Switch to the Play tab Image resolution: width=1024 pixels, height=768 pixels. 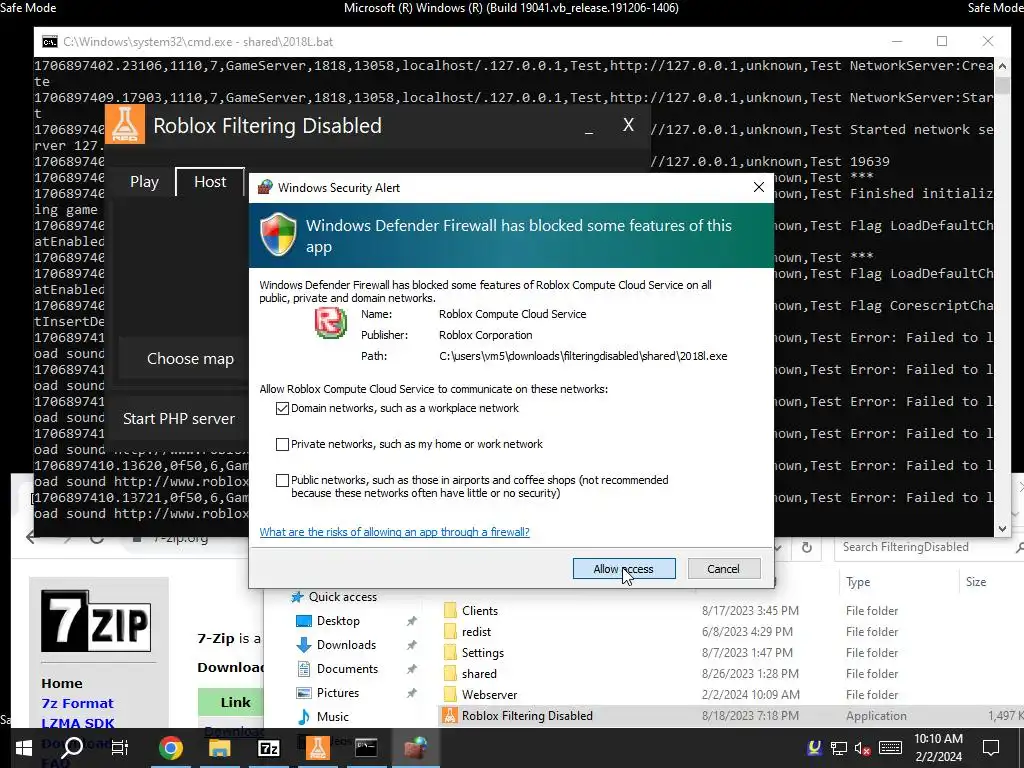(144, 182)
